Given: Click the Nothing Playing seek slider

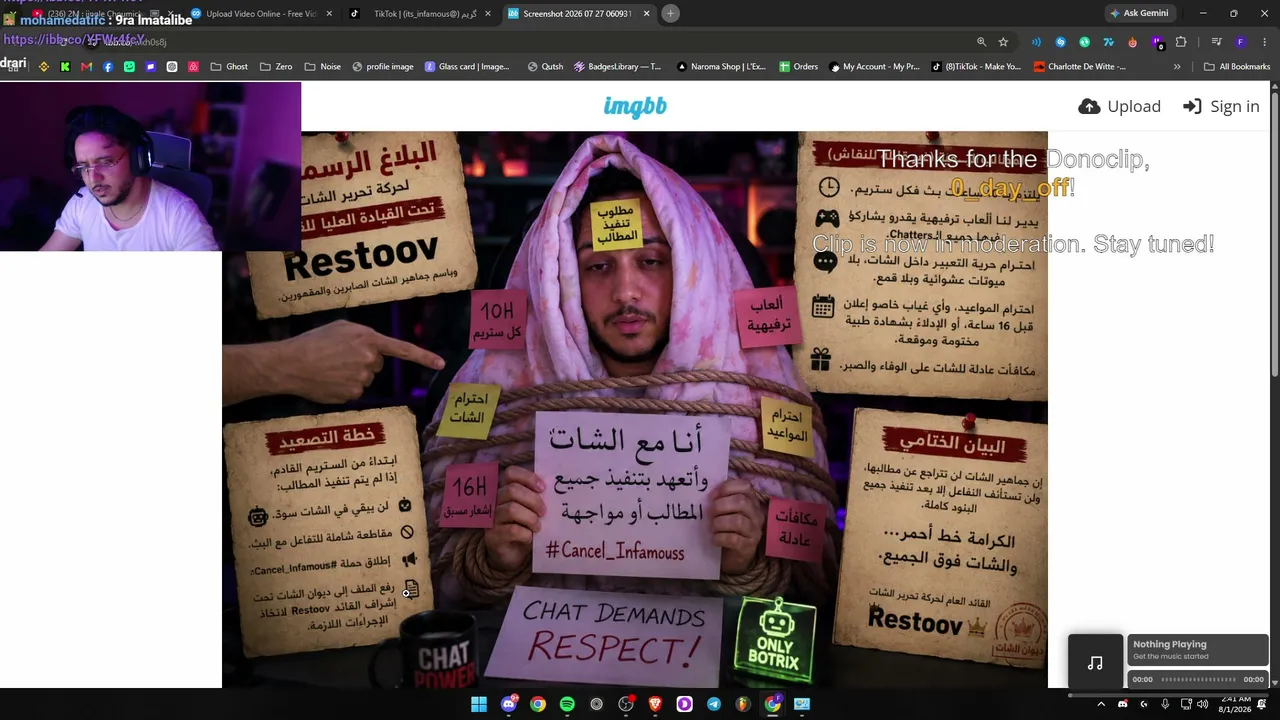Looking at the screenshot, I should 1198,679.
